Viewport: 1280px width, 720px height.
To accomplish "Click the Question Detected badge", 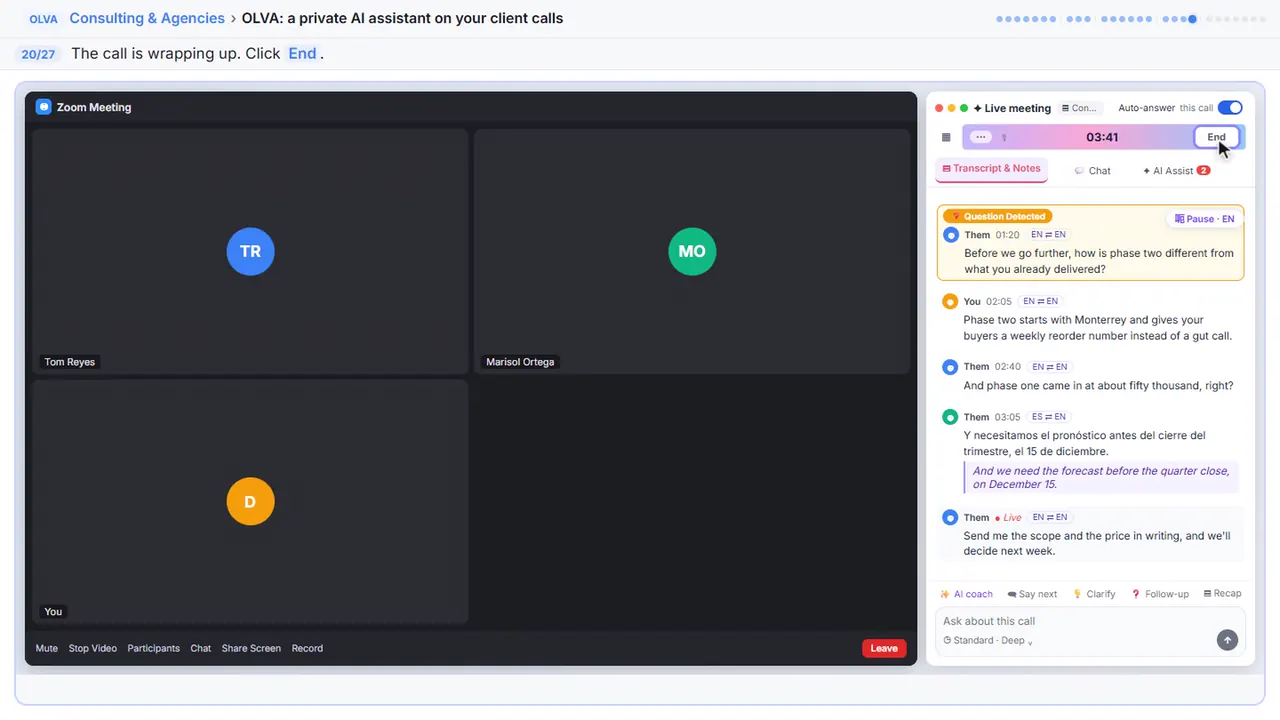I will [x=997, y=216].
